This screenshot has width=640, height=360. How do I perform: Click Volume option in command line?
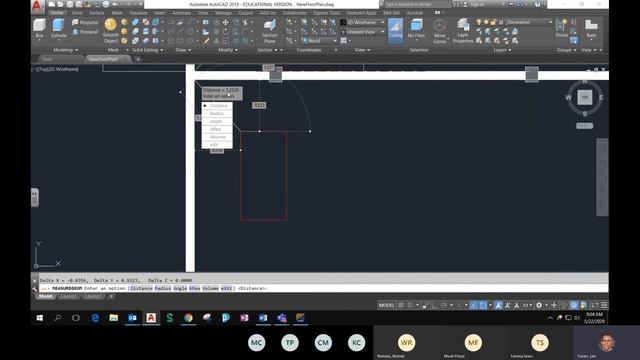[210, 288]
